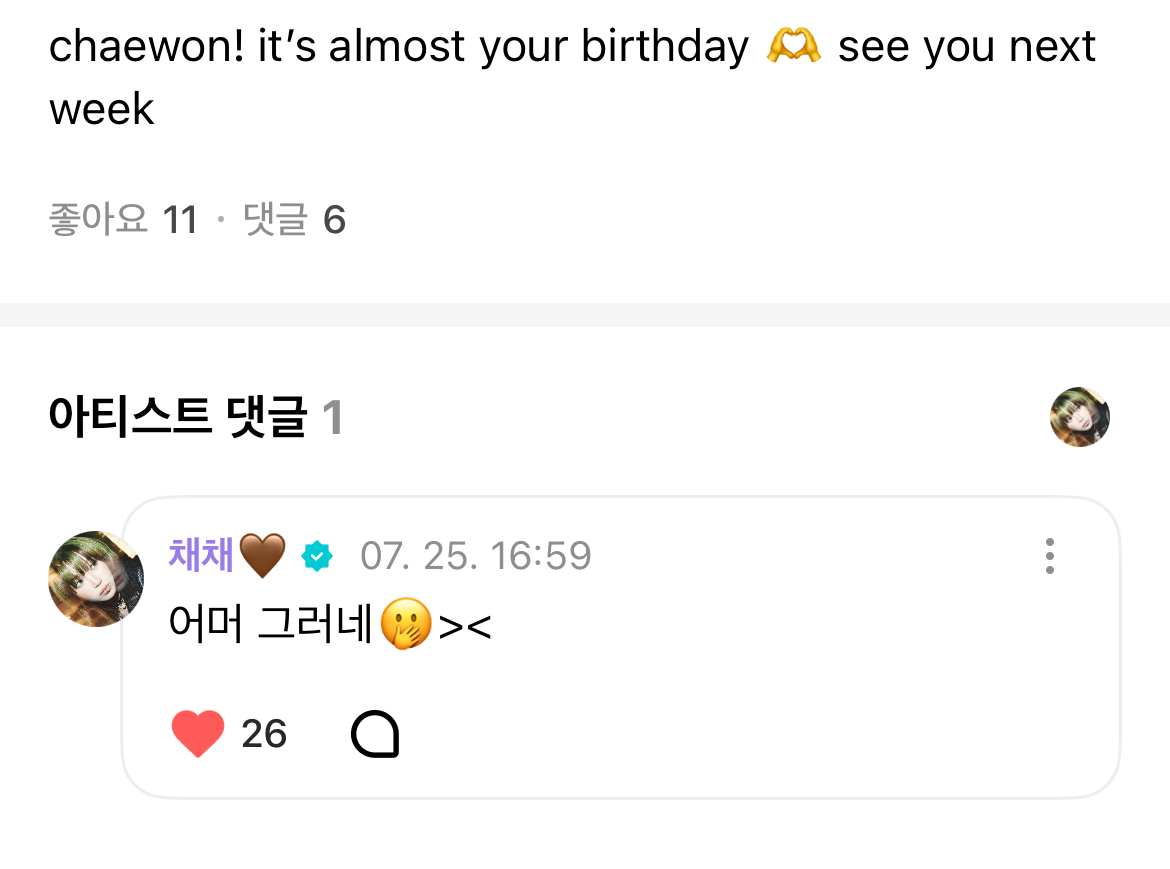Tap the "><" text in the comment
Viewport: 1170px width, 869px height.
[465, 628]
